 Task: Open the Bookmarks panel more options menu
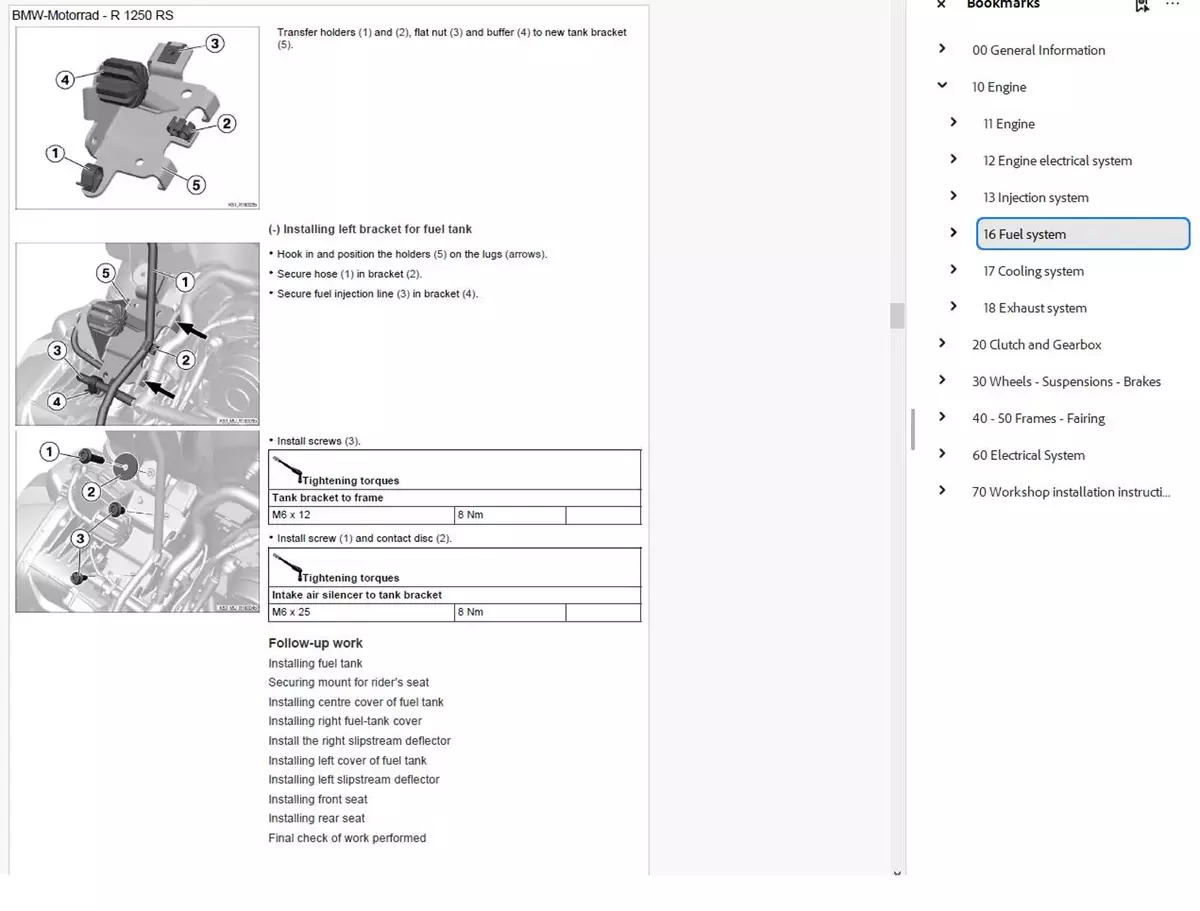click(1173, 5)
